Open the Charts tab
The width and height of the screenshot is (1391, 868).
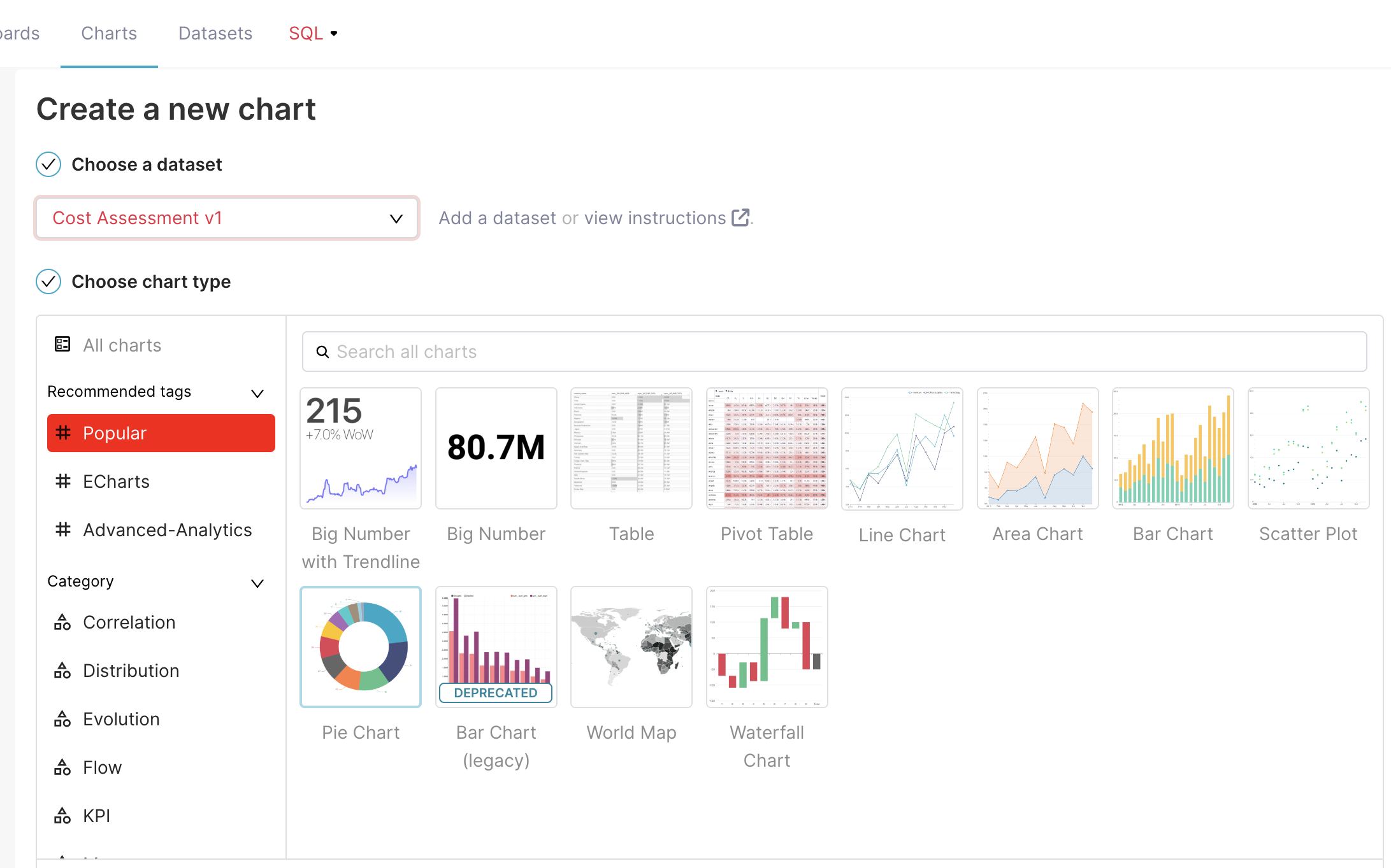(109, 33)
